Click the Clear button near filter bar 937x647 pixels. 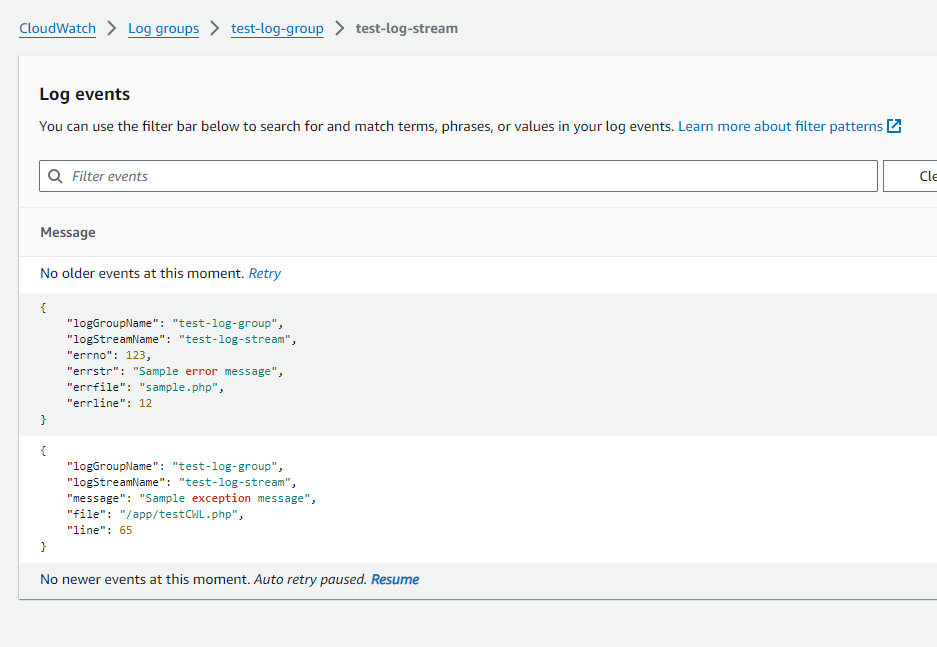pos(926,176)
